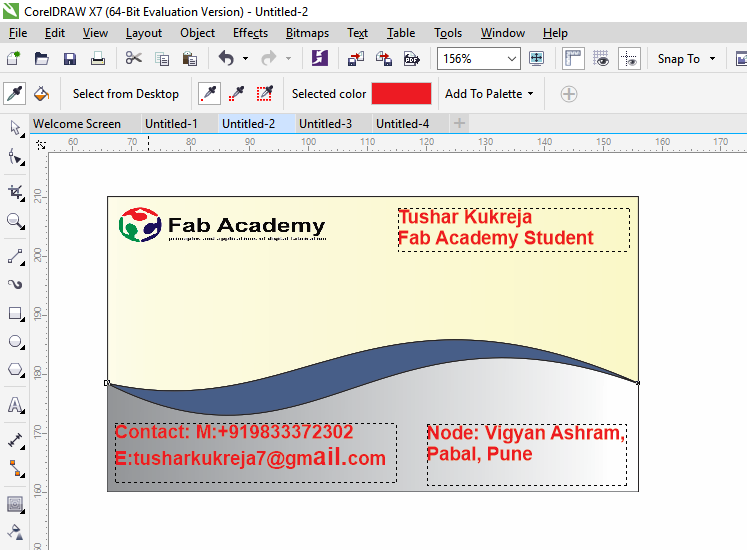Image resolution: width=747 pixels, height=550 pixels.
Task: Open a file with the Open folder icon
Action: 42,59
